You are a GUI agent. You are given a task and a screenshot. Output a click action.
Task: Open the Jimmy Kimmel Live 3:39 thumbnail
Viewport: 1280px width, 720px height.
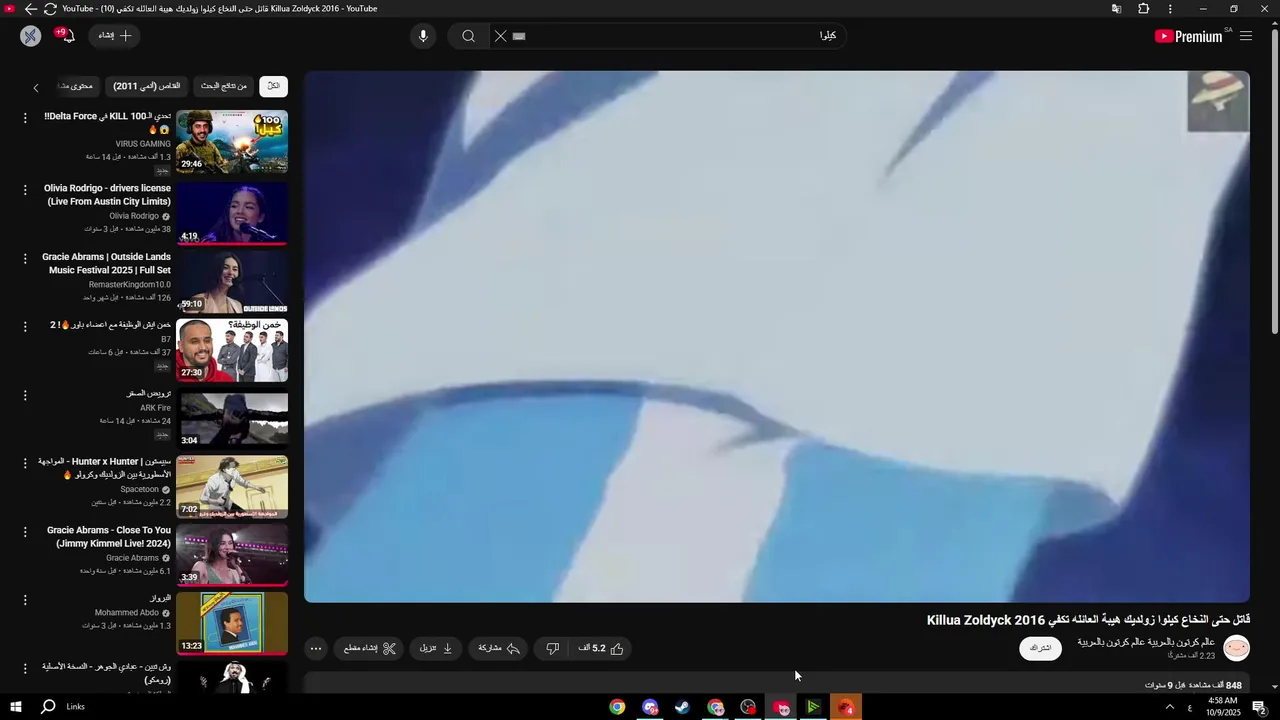[232, 555]
